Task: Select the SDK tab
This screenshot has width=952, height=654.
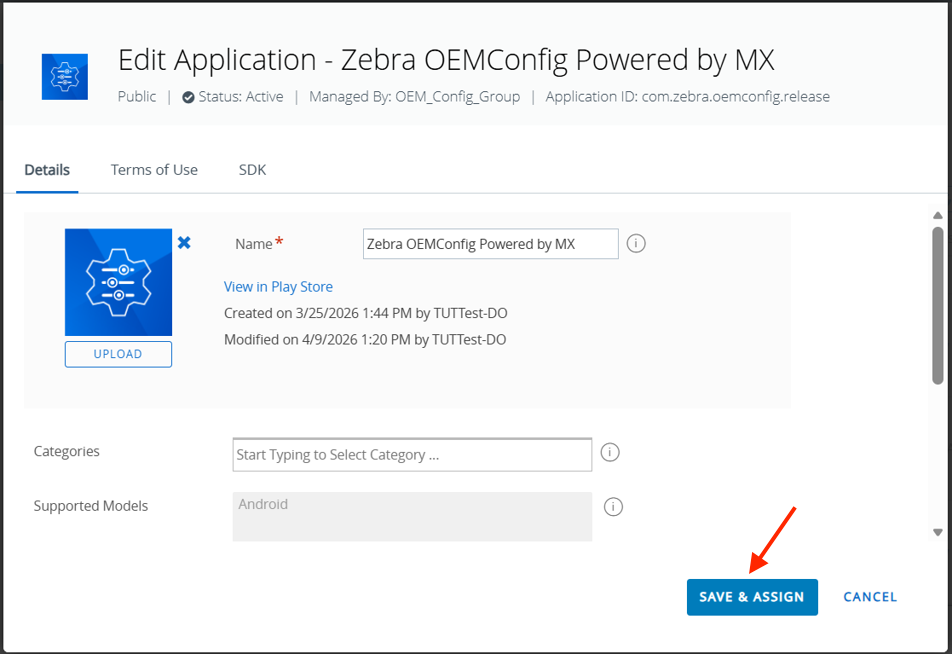Action: coord(252,170)
